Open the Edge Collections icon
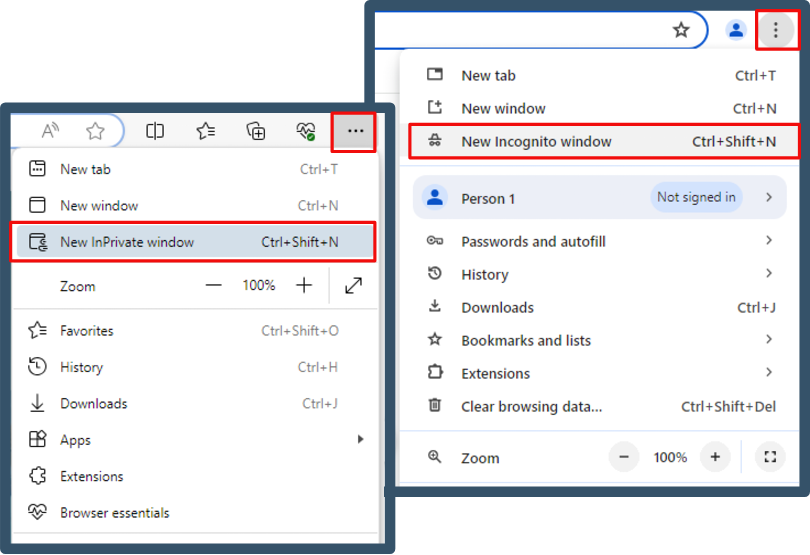The height and width of the screenshot is (555, 810). coord(256,131)
